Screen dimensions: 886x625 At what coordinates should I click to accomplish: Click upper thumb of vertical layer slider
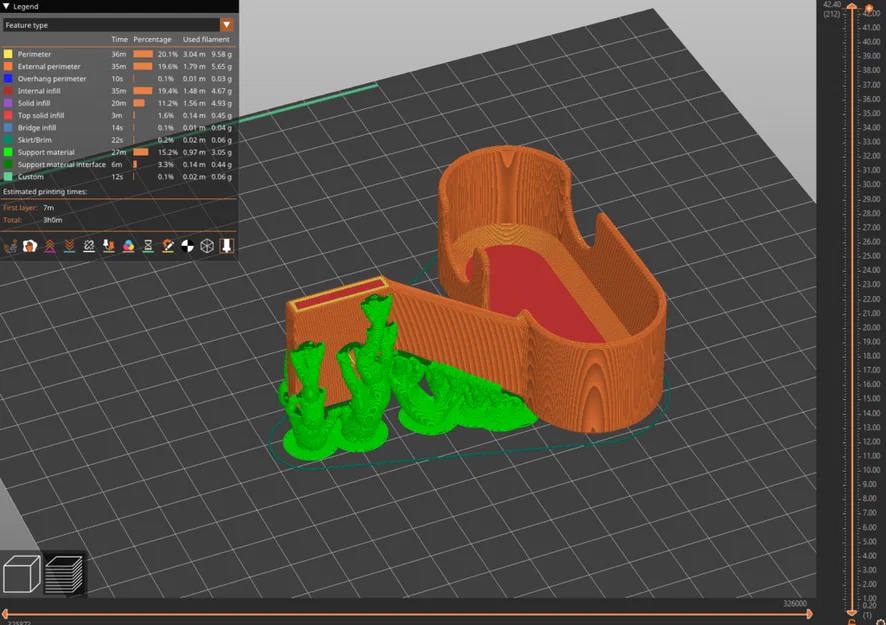click(852, 7)
